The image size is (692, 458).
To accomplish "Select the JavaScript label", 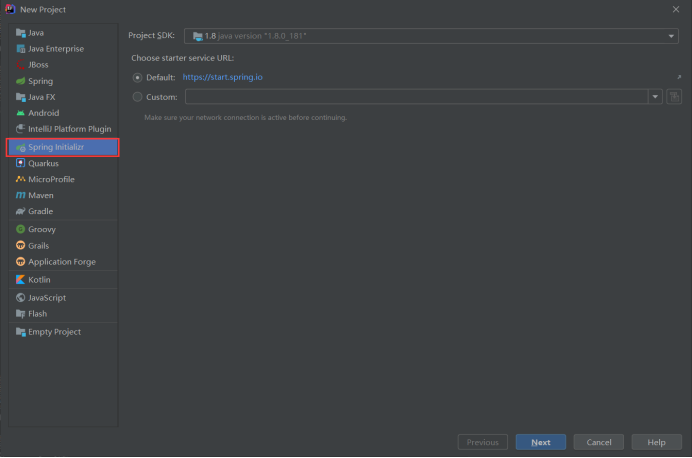I will coord(47,298).
